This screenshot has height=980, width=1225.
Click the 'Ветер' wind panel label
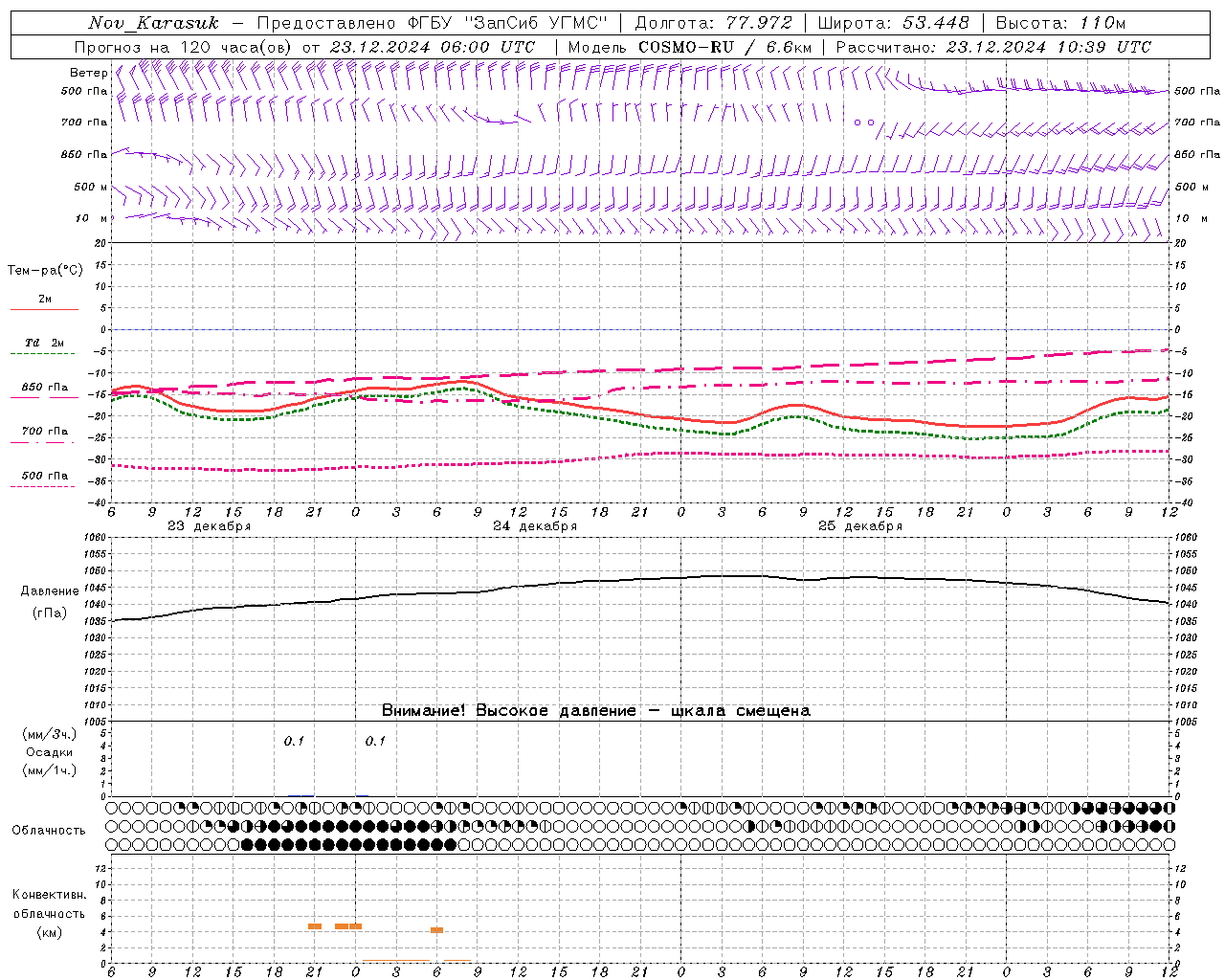click(88, 73)
